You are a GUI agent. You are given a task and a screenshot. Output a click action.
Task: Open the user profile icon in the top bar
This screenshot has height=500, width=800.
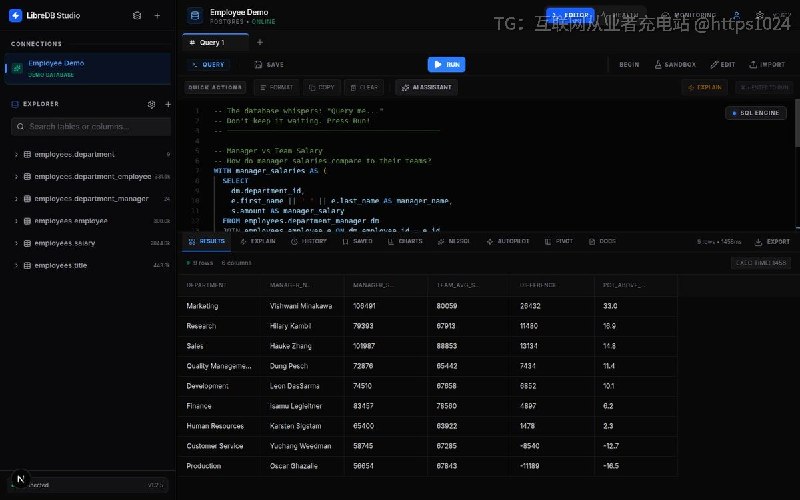736,15
